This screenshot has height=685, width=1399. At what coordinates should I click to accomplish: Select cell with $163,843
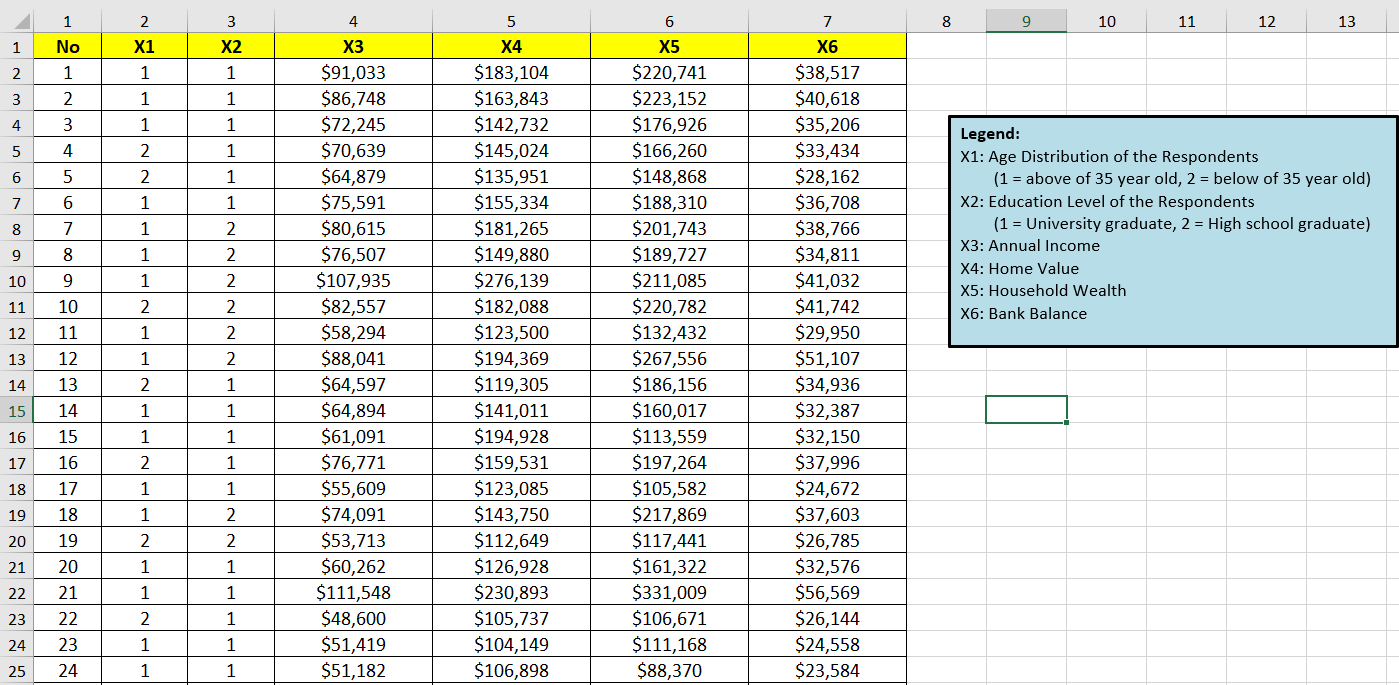point(511,98)
